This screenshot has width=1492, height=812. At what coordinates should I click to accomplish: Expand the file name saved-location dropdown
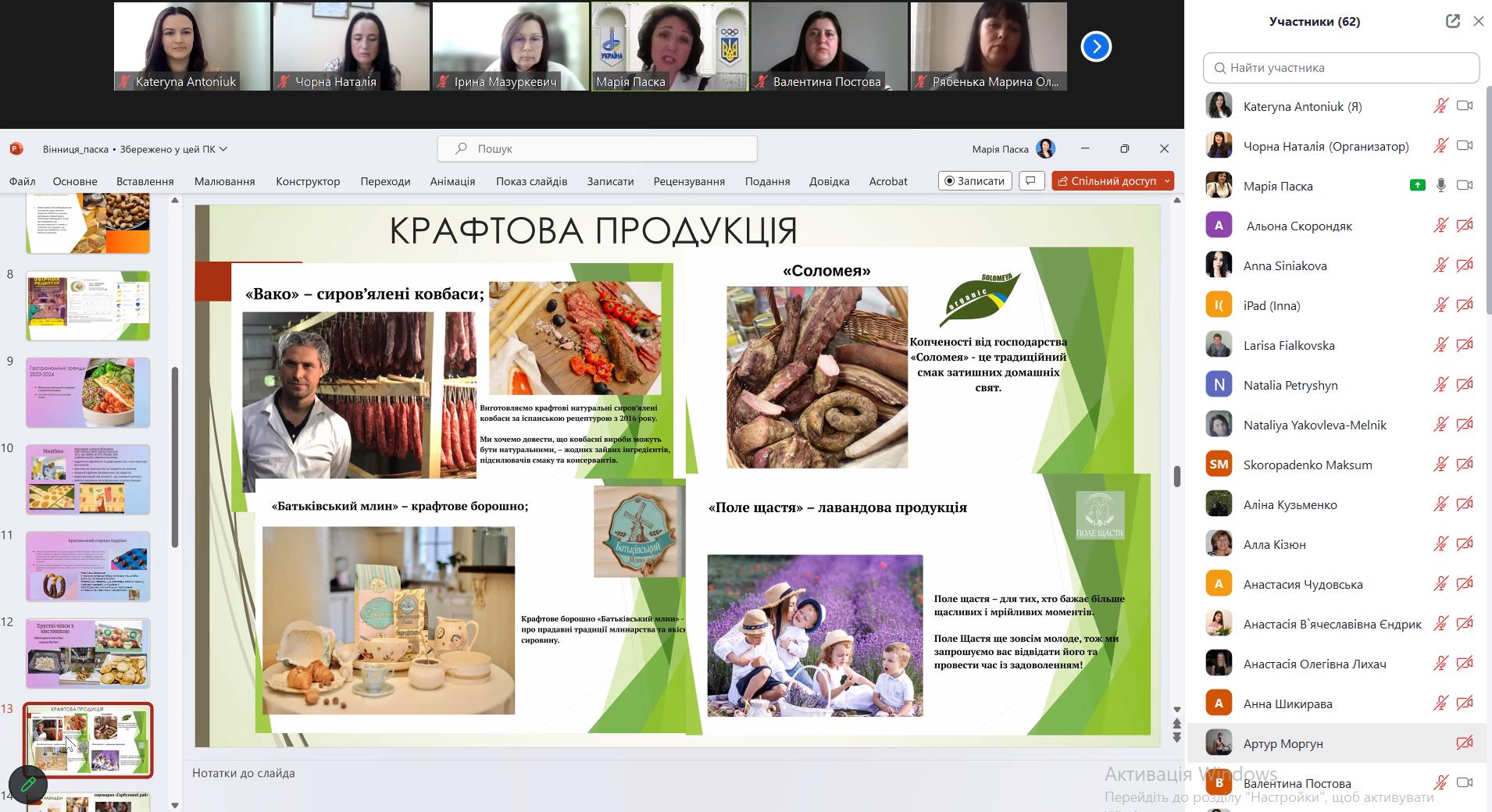(x=223, y=148)
